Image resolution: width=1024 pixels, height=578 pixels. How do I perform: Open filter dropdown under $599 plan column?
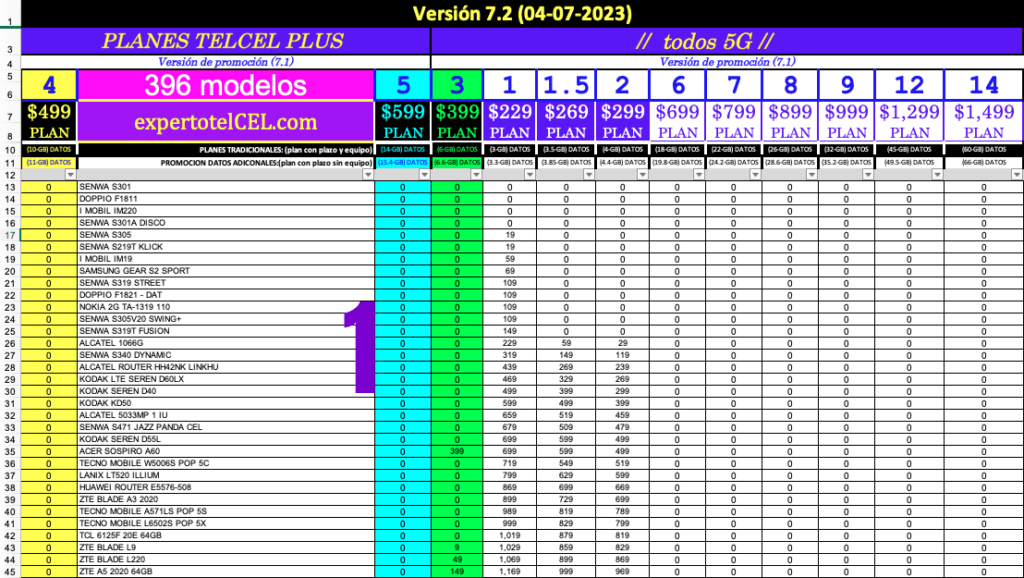[424, 175]
